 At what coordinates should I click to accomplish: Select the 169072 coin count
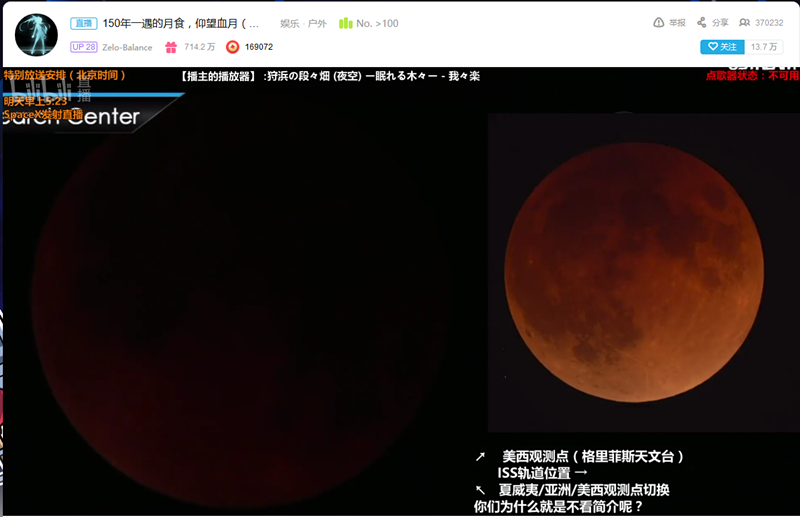259,47
